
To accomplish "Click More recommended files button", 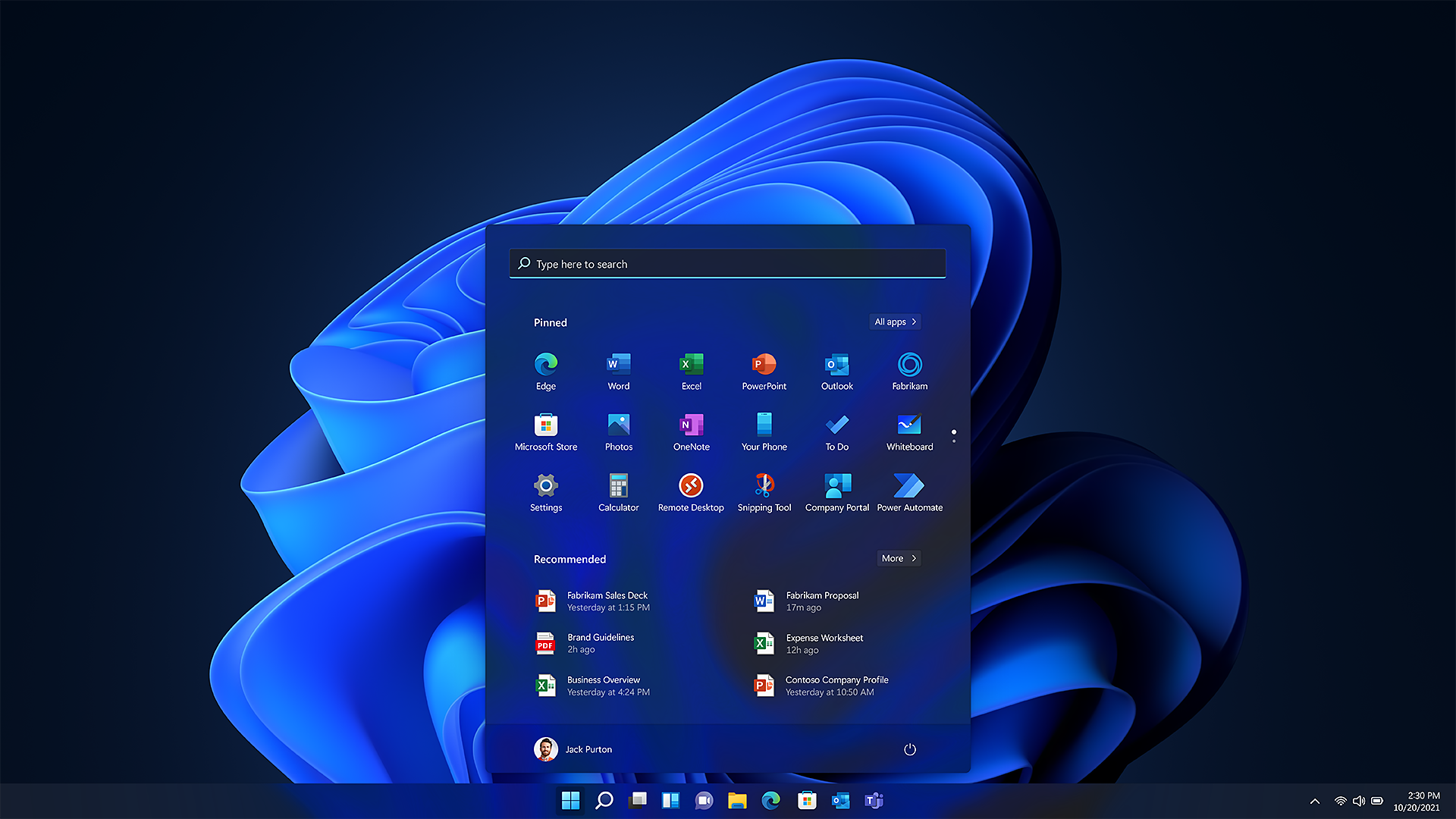I will [898, 558].
